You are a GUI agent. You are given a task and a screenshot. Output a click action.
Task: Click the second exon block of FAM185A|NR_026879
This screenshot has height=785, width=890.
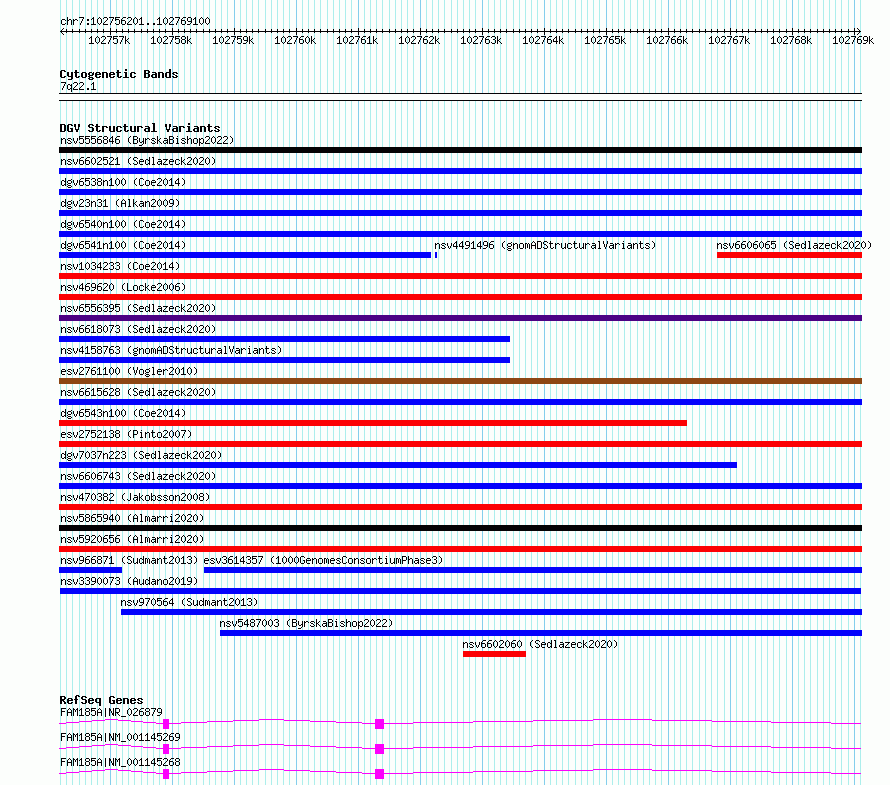pyautogui.click(x=380, y=724)
